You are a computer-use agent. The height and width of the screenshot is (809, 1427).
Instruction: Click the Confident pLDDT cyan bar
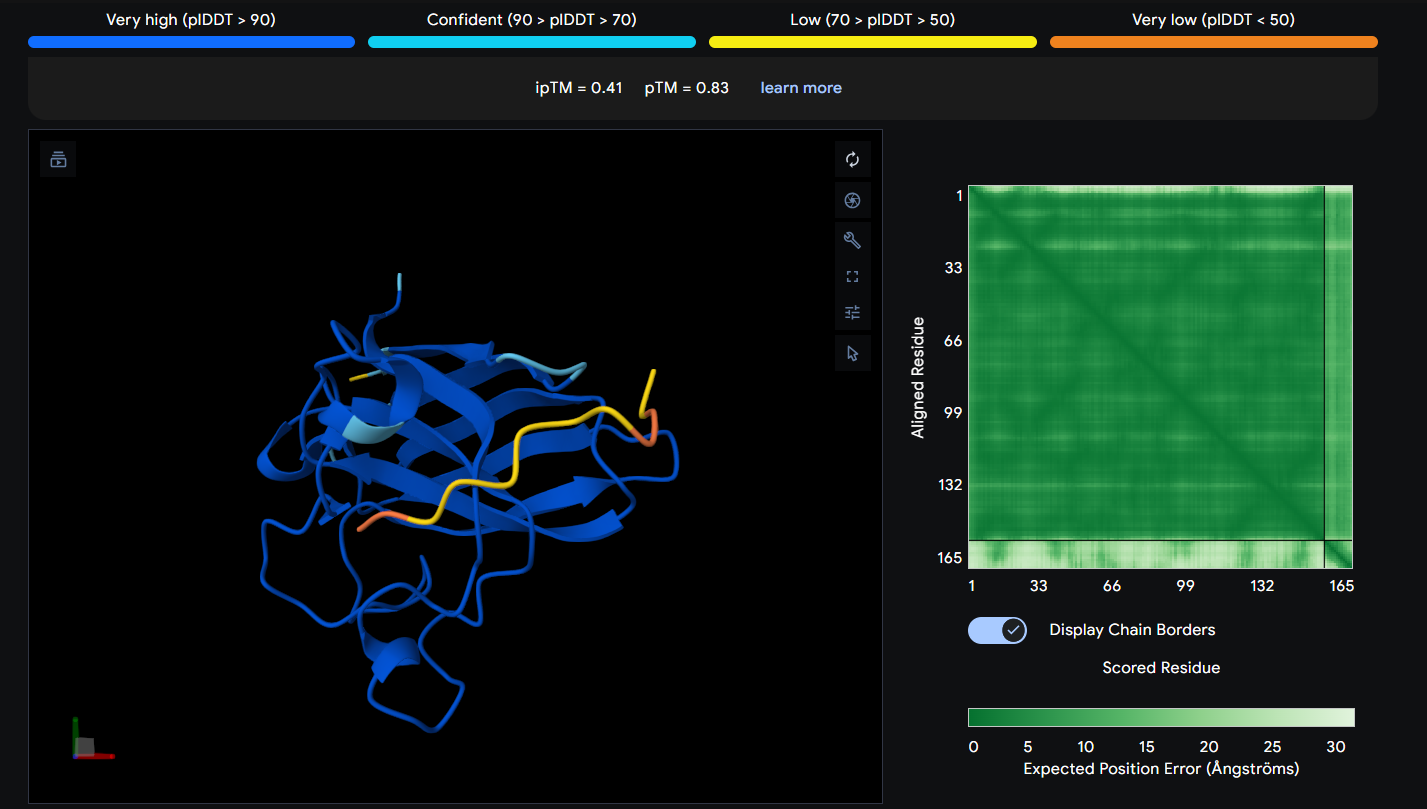coord(532,42)
